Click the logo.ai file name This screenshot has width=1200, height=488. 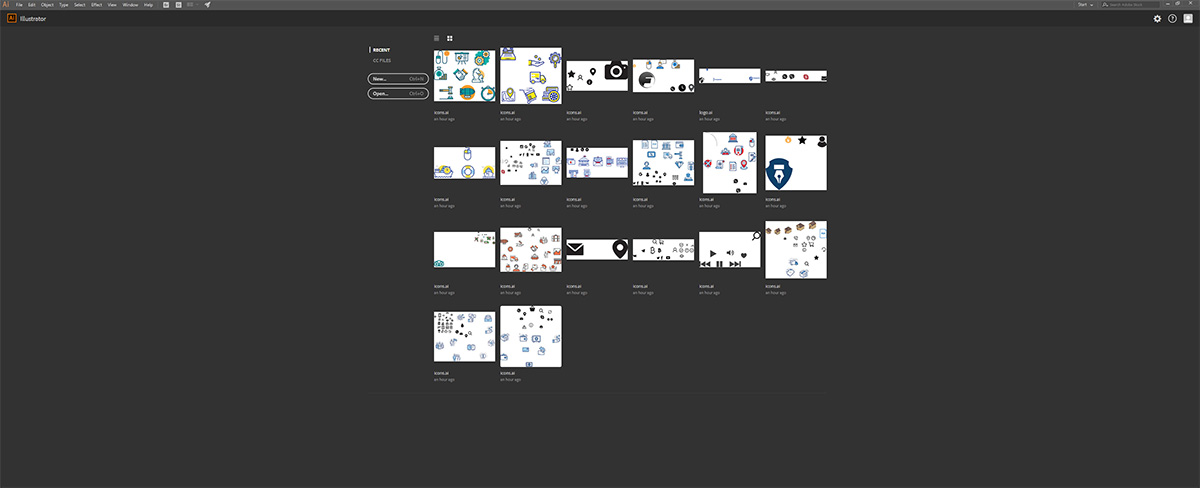point(705,112)
